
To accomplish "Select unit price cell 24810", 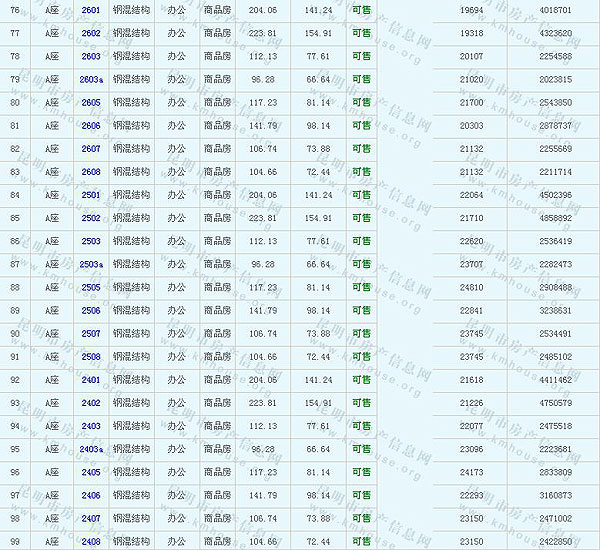I will click(471, 287).
